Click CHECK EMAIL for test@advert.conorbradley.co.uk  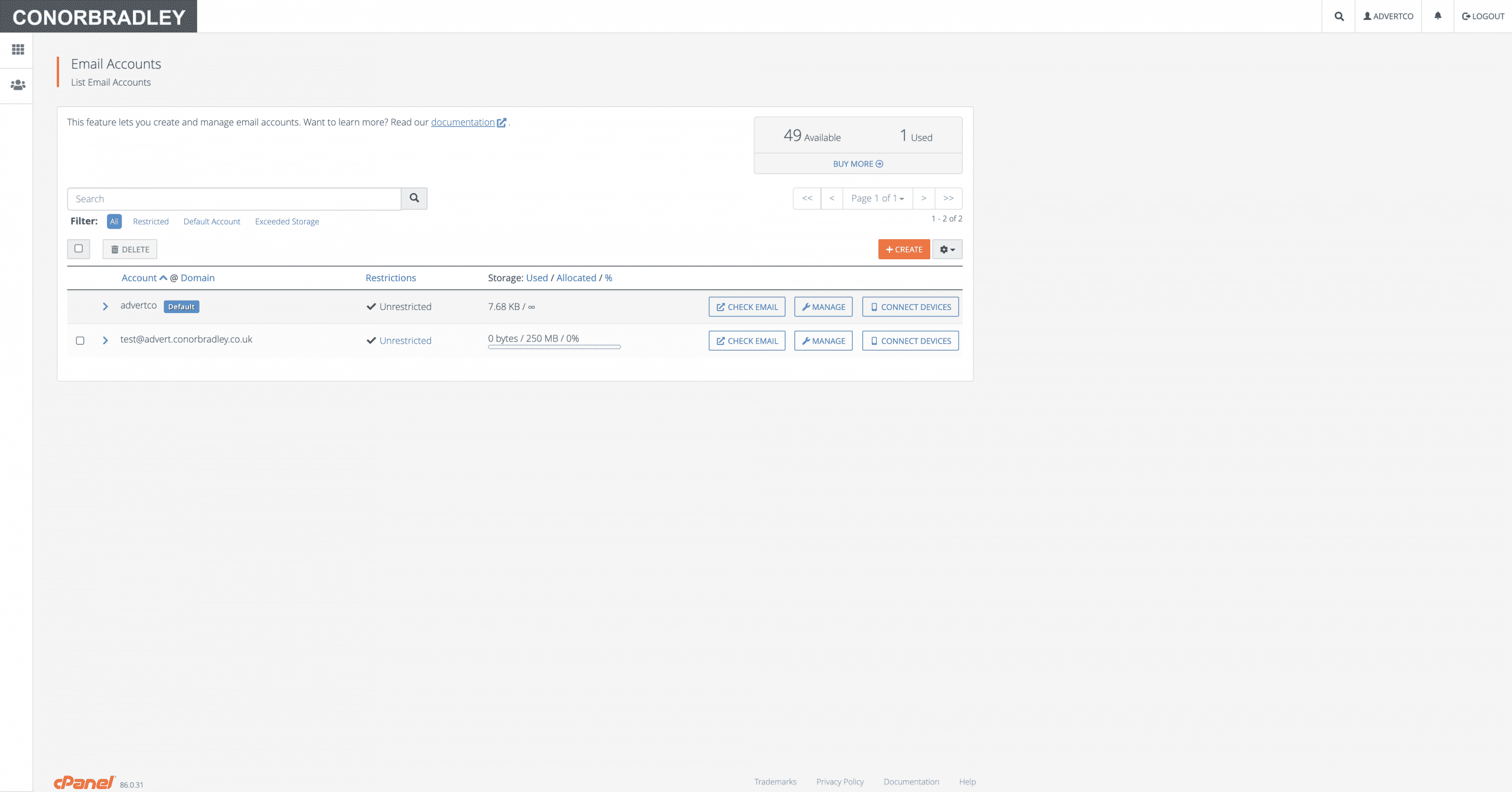(x=747, y=341)
